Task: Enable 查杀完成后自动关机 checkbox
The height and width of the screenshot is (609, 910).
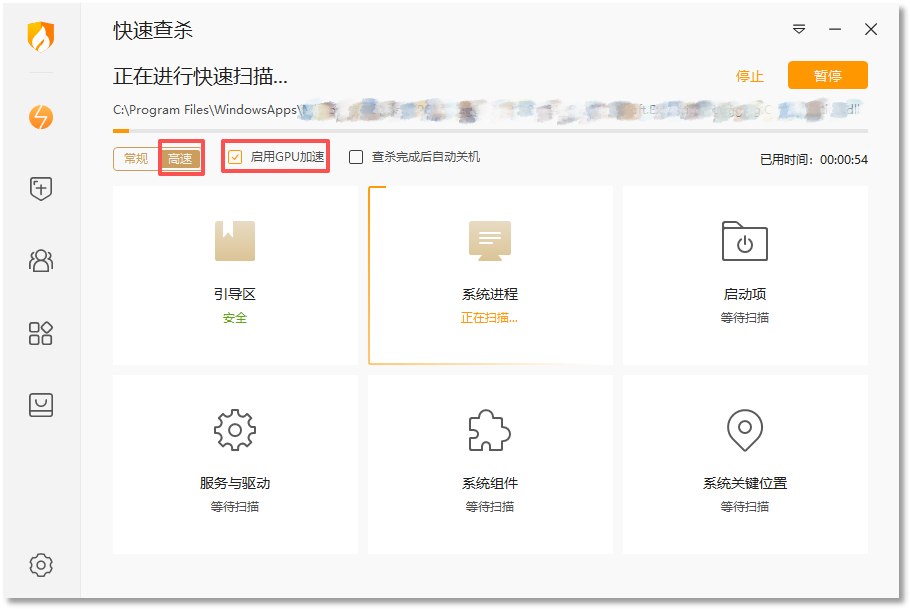Action: point(356,157)
